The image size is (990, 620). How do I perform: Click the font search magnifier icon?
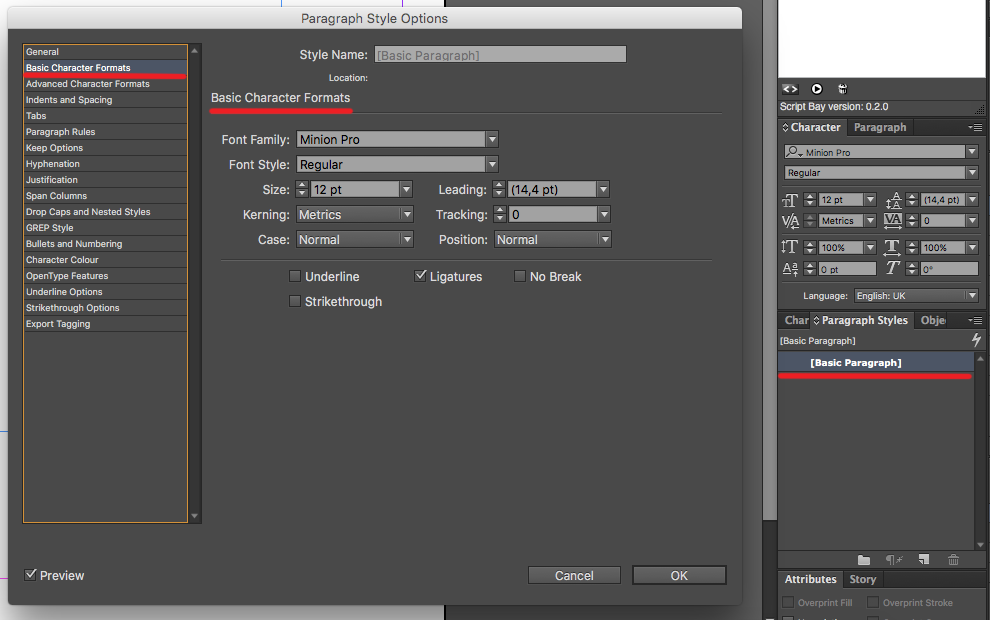coord(793,152)
